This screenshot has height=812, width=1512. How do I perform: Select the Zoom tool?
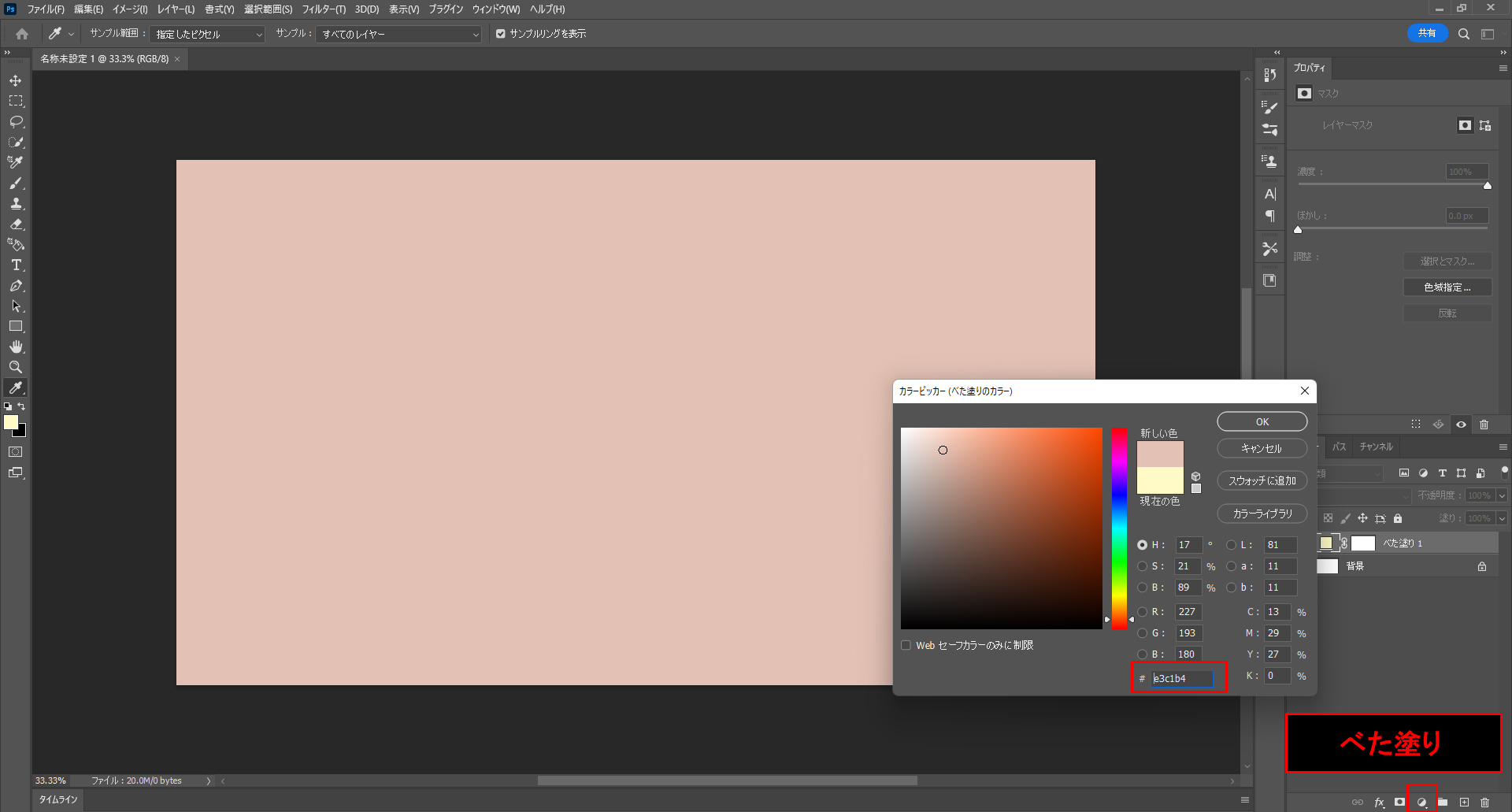click(x=16, y=368)
